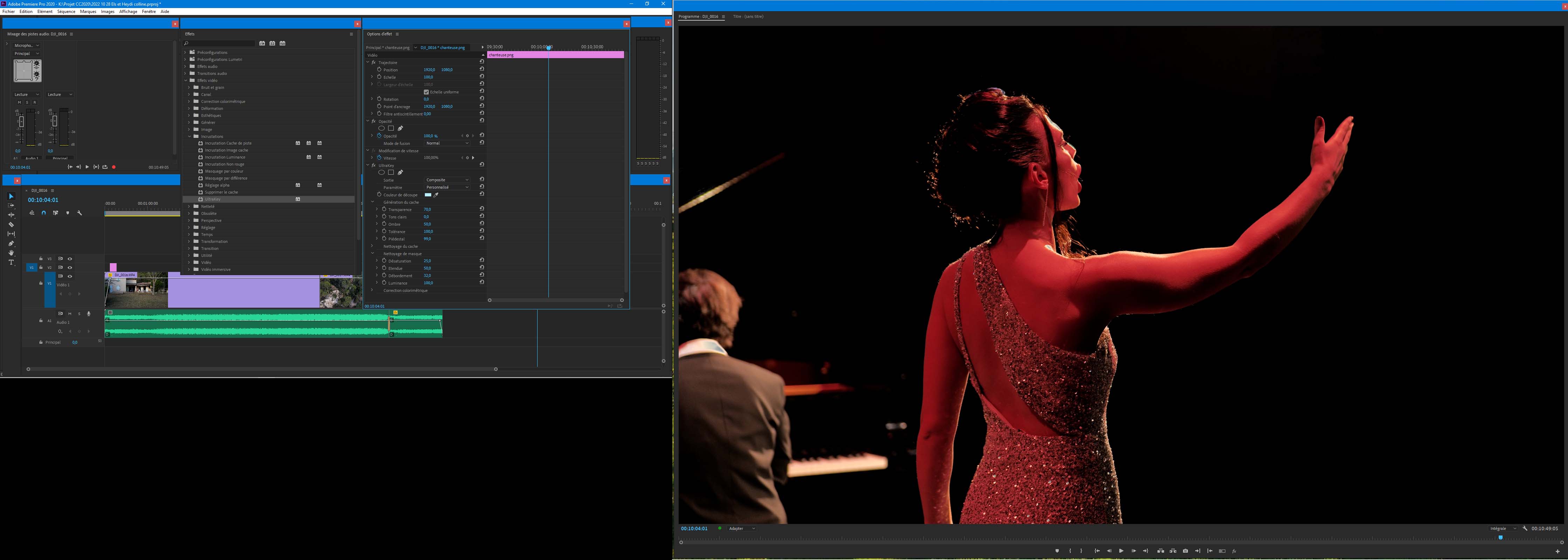Open Program monitor settings wrench
This screenshot has height=560, width=1568.
click(x=1525, y=528)
